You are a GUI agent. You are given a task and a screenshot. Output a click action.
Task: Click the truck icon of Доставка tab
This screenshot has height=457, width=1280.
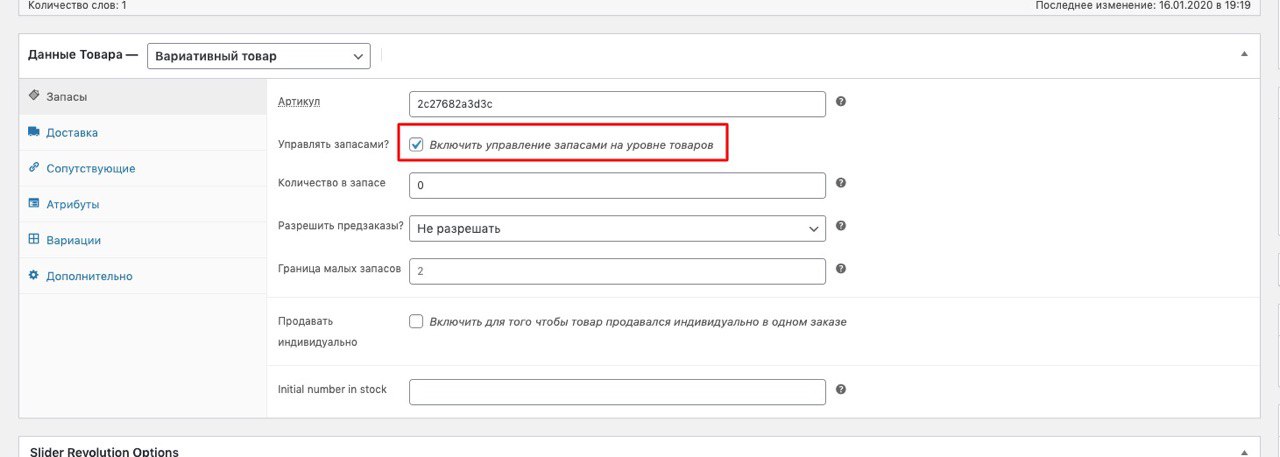click(x=34, y=132)
